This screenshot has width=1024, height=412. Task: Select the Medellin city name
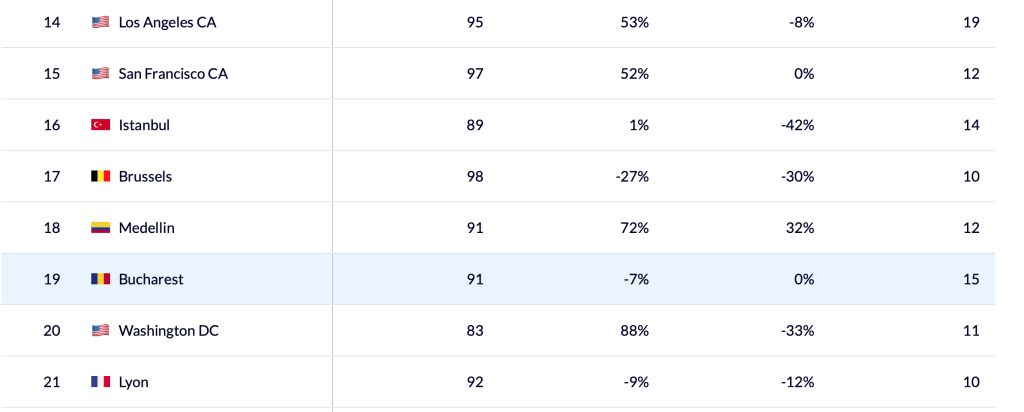146,228
